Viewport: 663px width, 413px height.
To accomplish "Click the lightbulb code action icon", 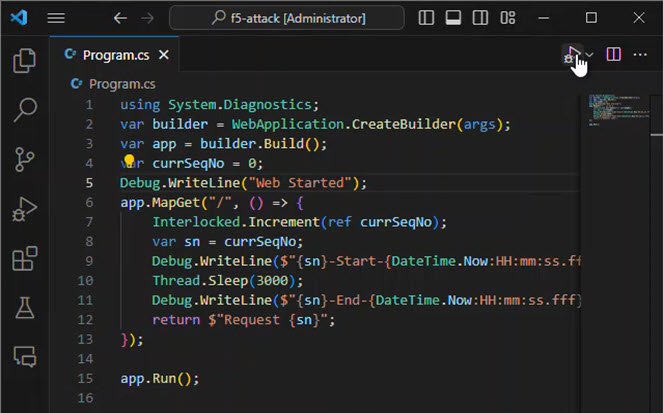I will pos(129,162).
